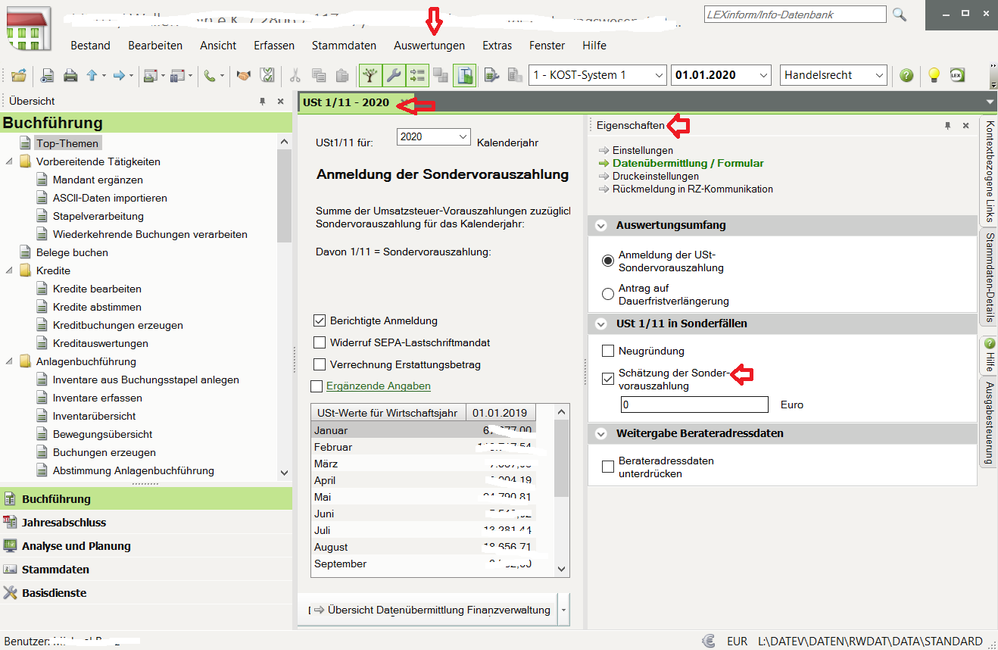Click the tree icon in toolbar
The height and width of the screenshot is (650, 998).
[x=370, y=75]
